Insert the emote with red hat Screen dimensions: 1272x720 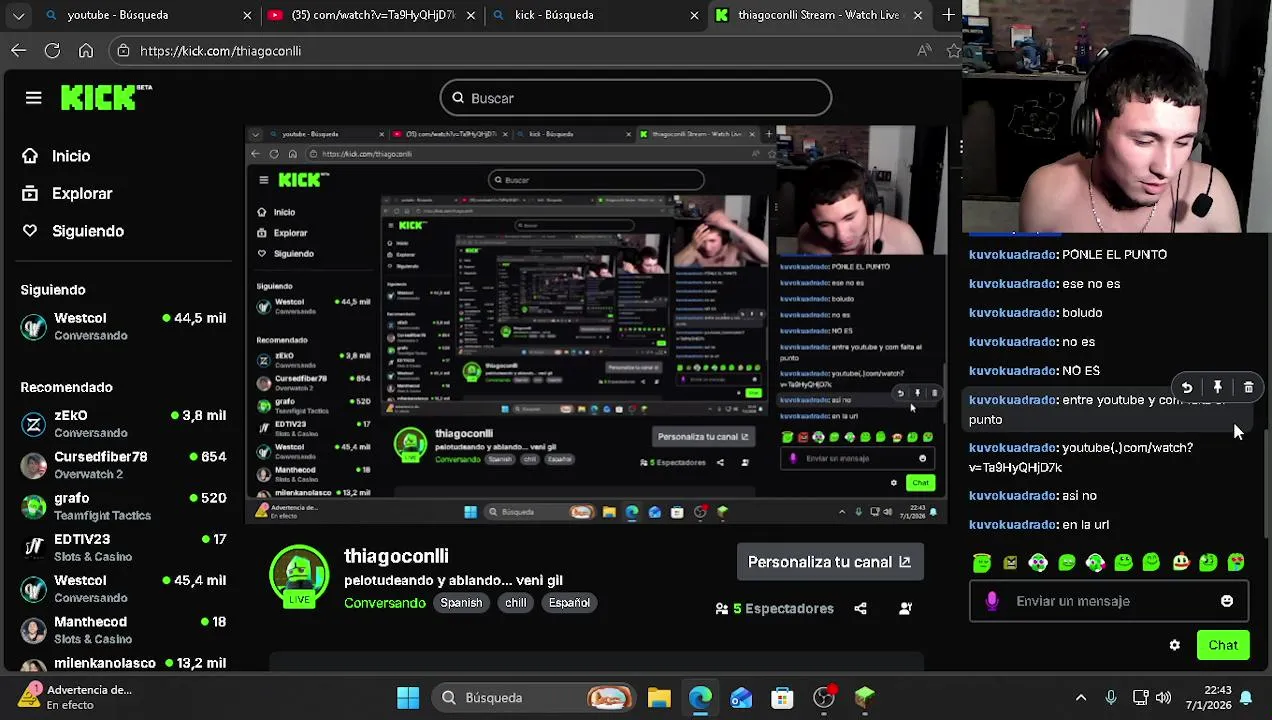1180,563
